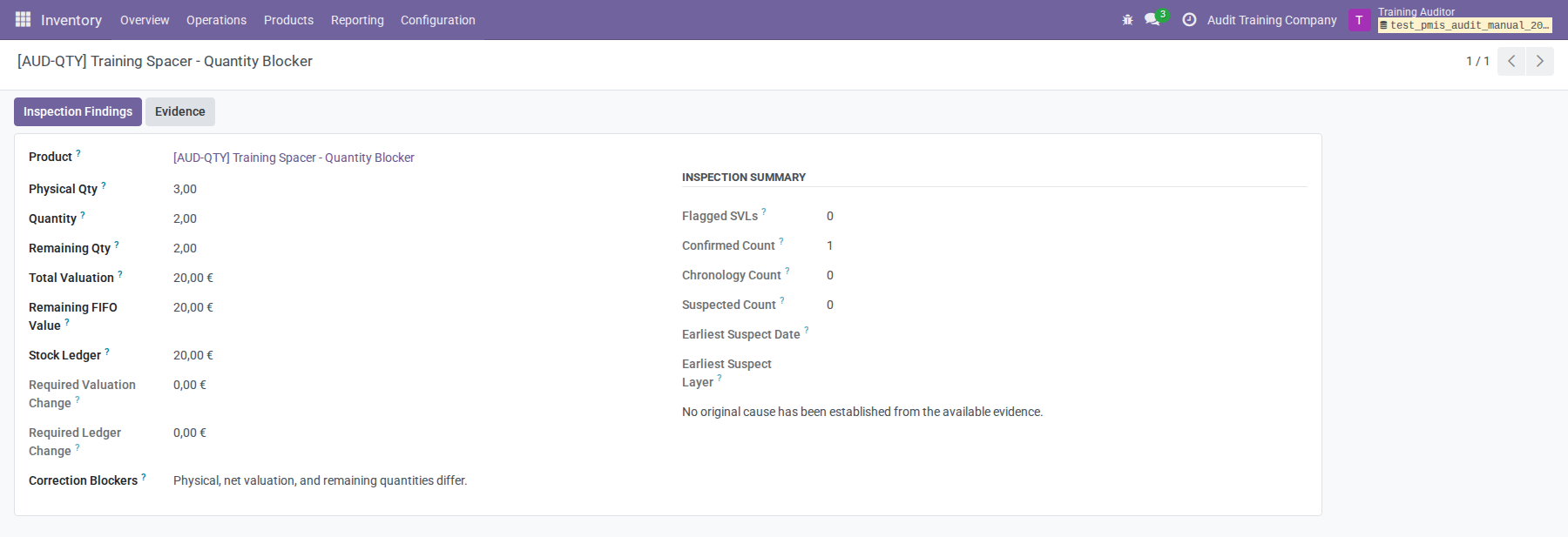Screen dimensions: 1568x537
Task: Click the Confirmed Count value 1
Action: [x=830, y=245]
